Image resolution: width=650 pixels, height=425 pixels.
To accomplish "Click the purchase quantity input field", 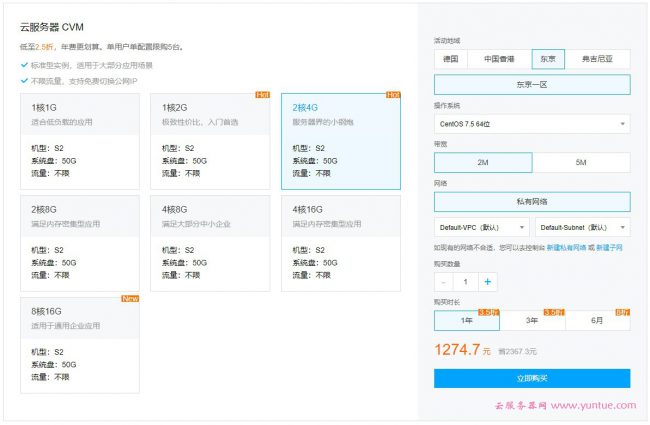I will point(465,282).
